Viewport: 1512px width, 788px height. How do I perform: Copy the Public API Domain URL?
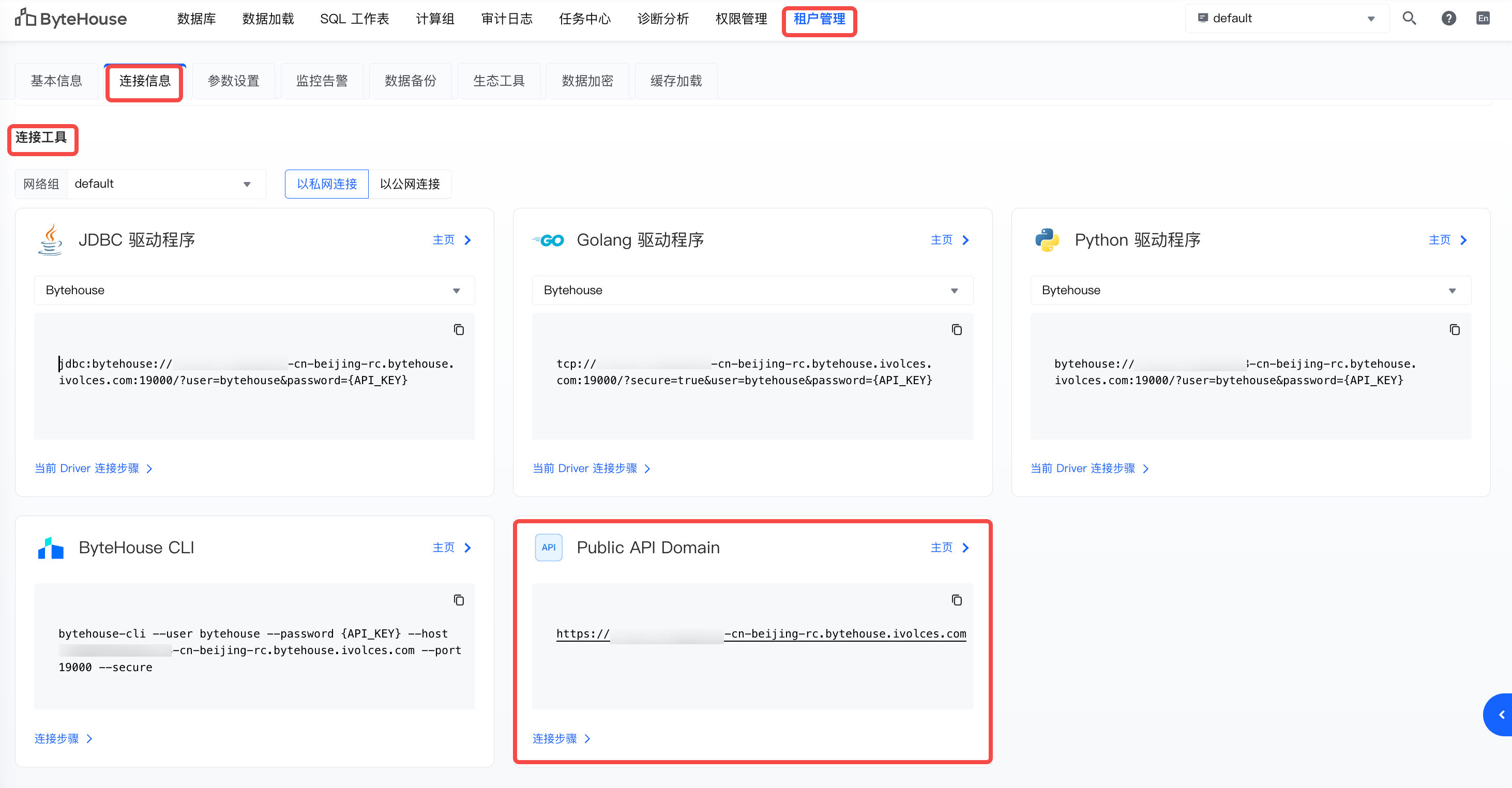pyautogui.click(x=956, y=600)
